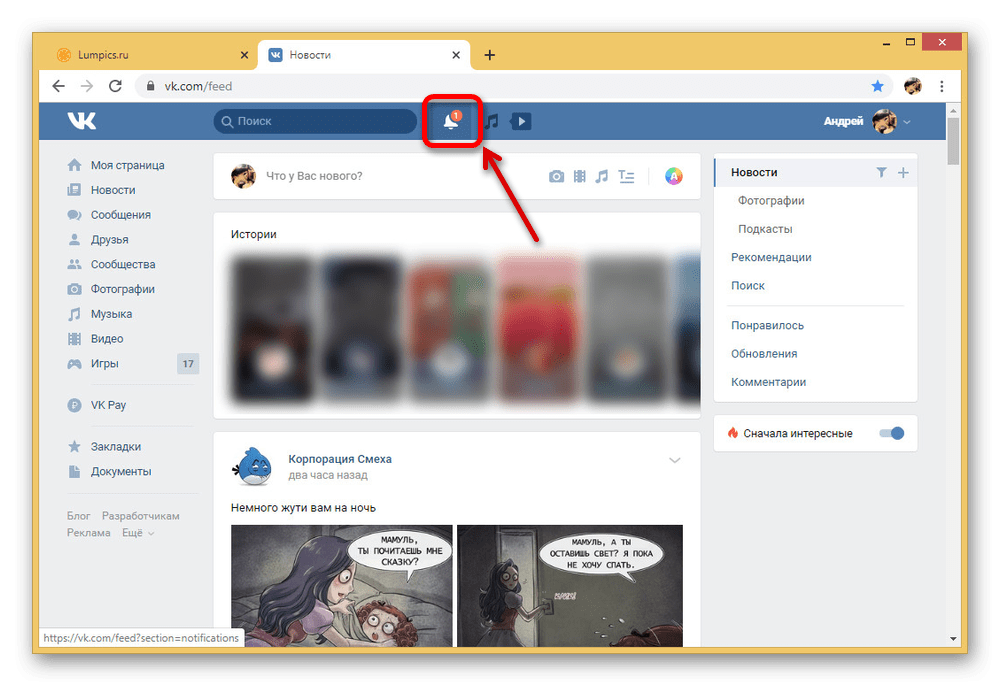Click the games counter badge 17
This screenshot has width=1000, height=686.
pyautogui.click(x=188, y=363)
